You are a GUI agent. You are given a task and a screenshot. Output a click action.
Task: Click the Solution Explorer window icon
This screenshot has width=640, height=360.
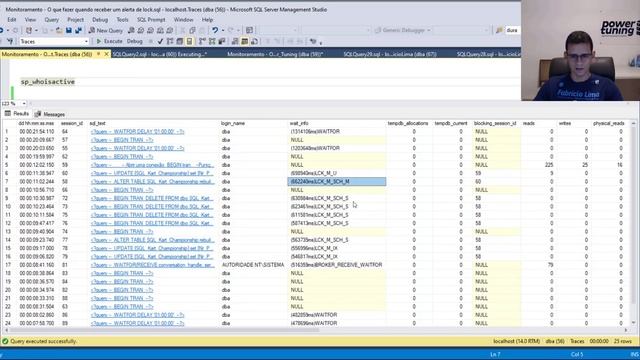point(249,30)
